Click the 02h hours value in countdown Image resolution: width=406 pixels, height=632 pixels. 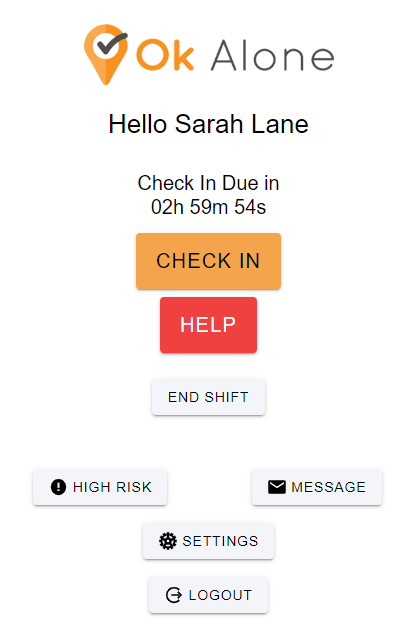pyautogui.click(x=167, y=207)
